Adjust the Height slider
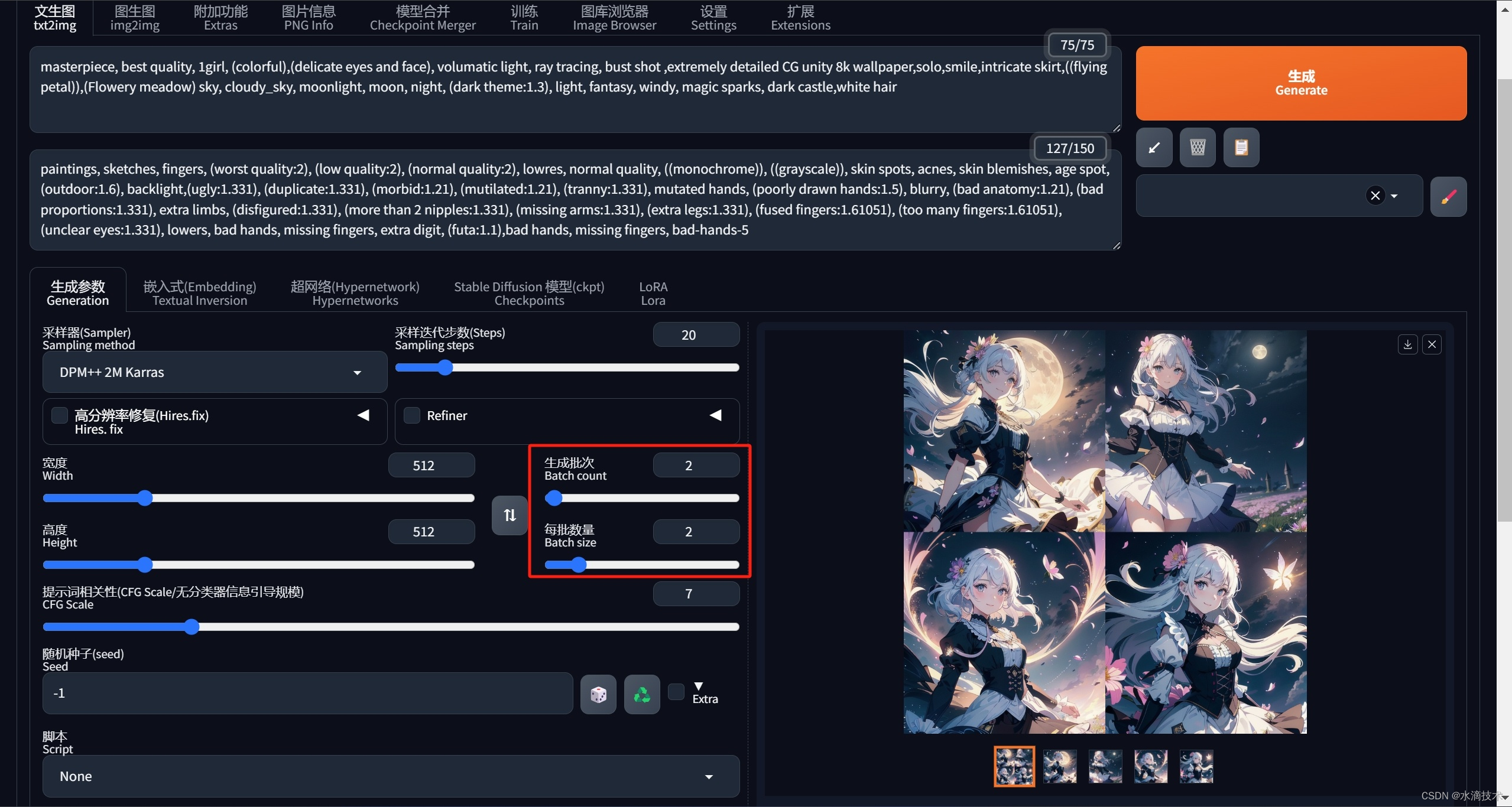The image size is (1512, 807). [258, 565]
